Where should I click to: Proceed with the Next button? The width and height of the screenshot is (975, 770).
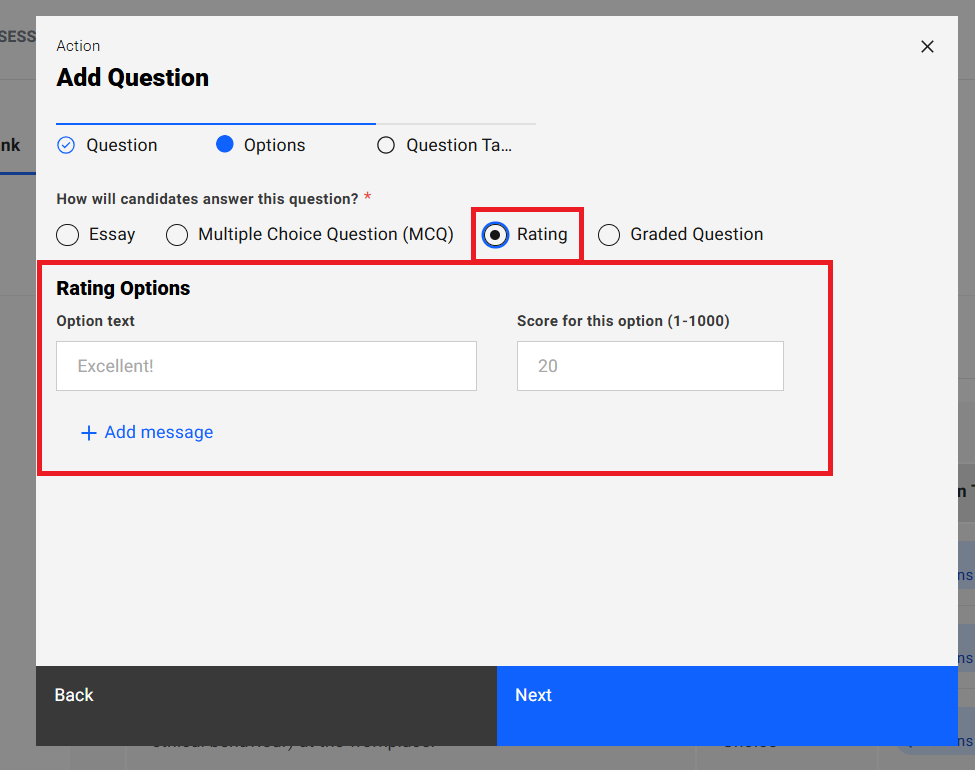726,695
